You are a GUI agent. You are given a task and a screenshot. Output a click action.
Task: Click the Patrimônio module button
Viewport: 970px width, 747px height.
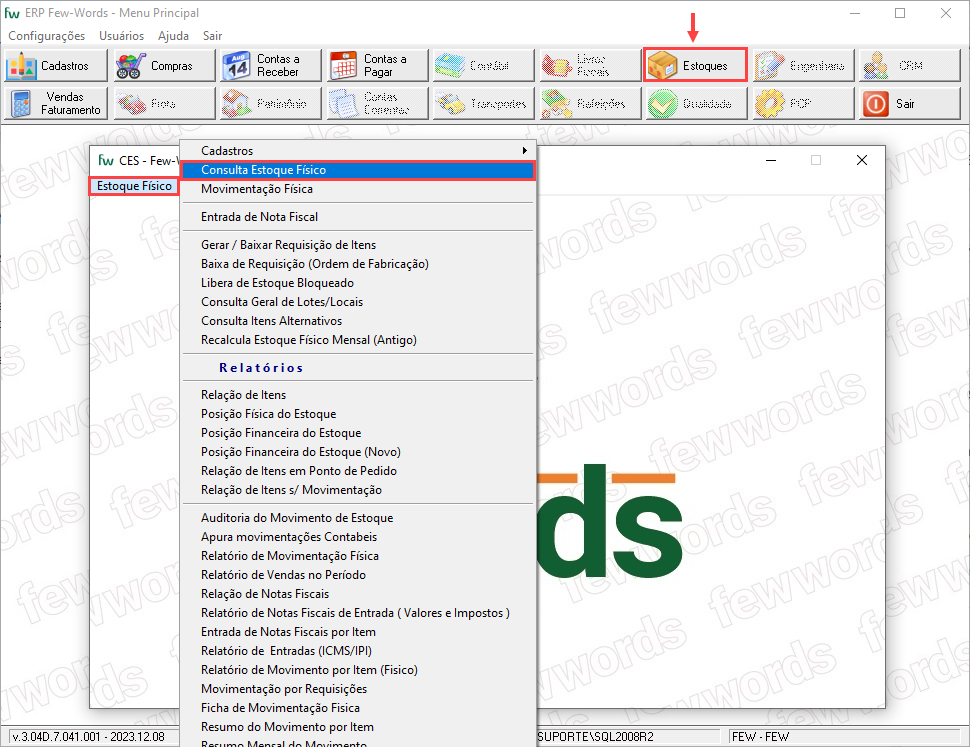[271, 103]
